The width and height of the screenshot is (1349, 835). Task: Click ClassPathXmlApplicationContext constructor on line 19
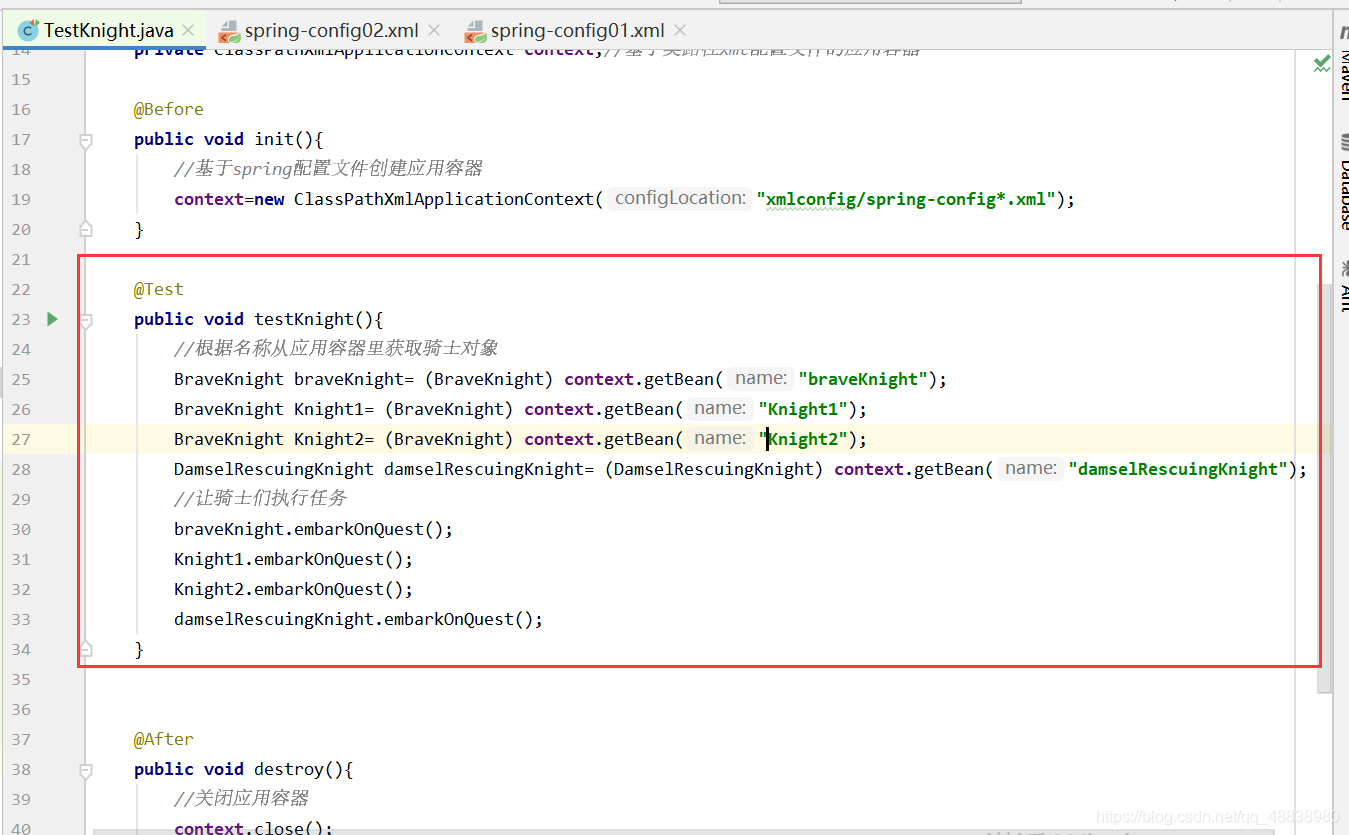pos(444,199)
